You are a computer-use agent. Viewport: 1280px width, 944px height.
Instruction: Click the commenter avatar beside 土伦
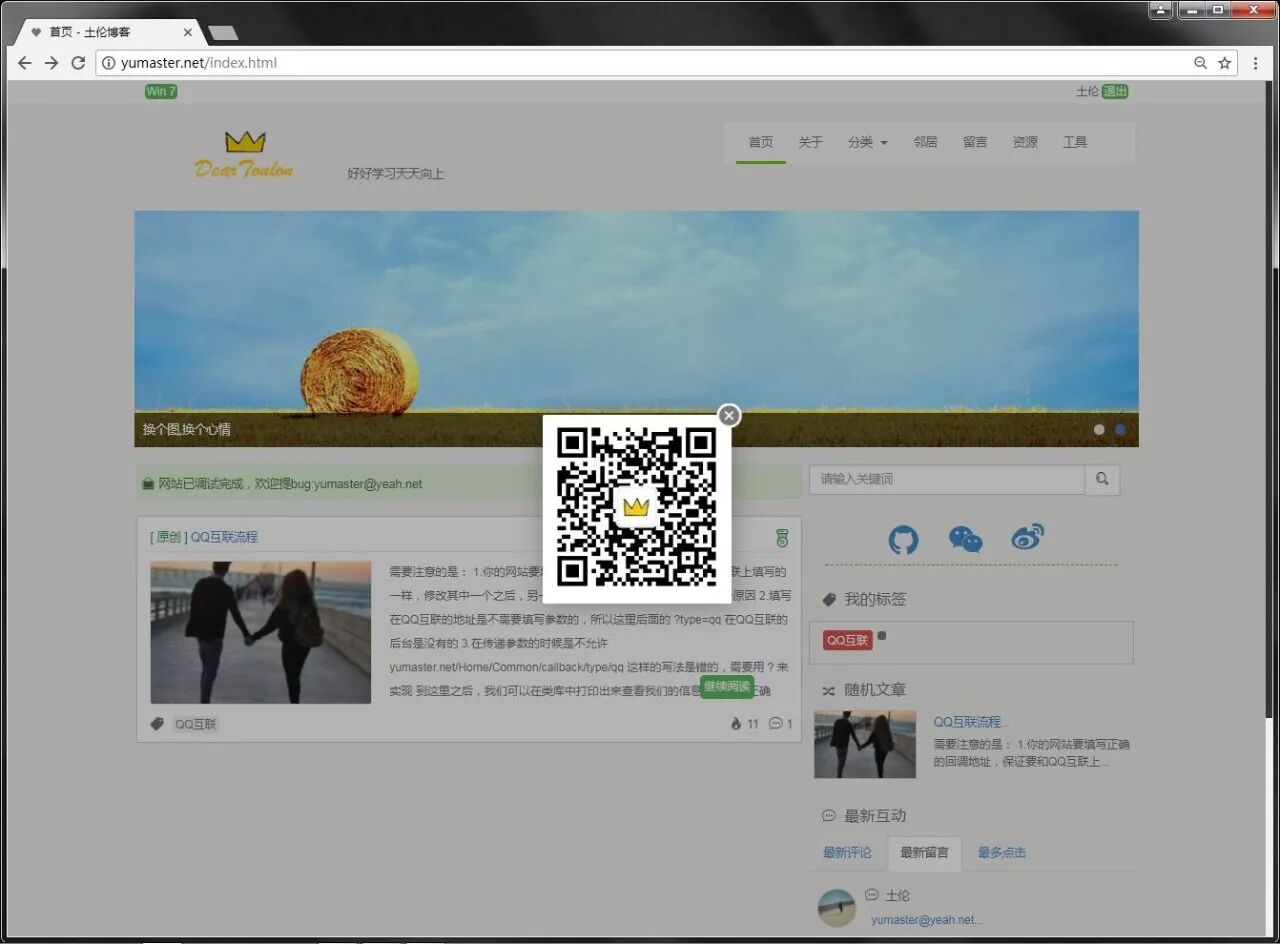[837, 908]
